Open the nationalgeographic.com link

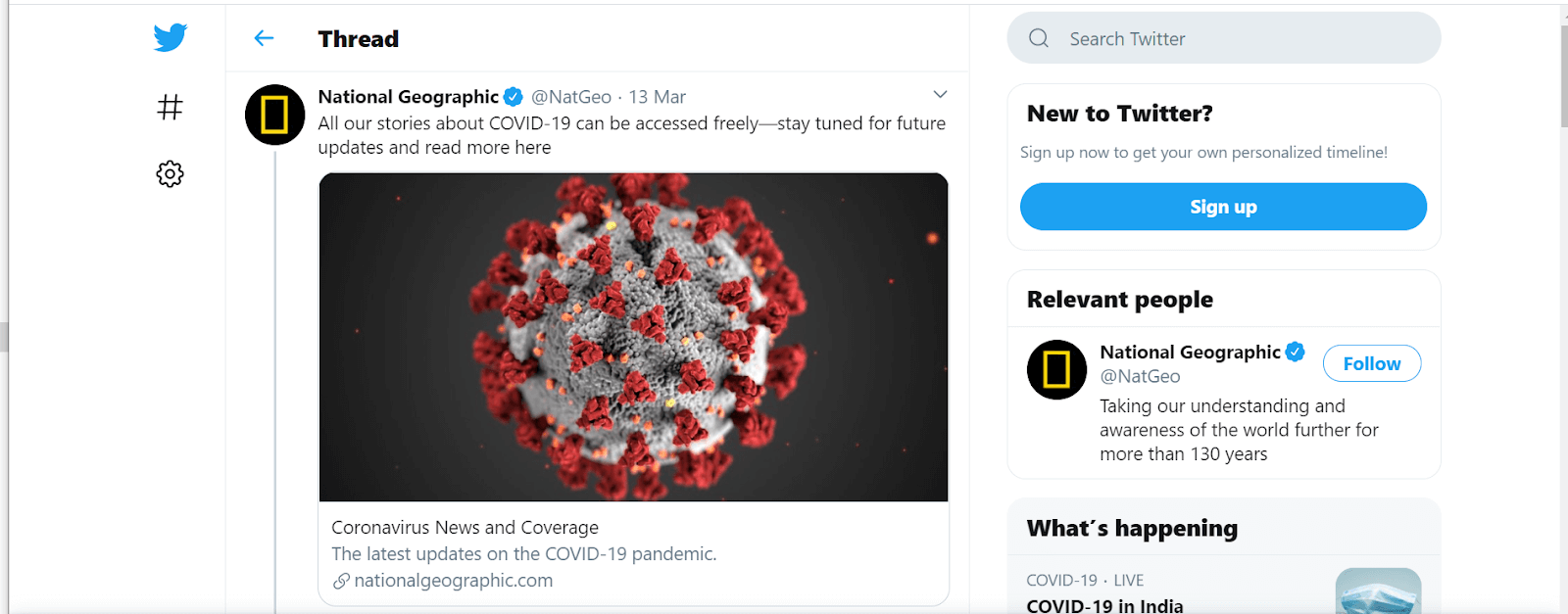pos(454,580)
